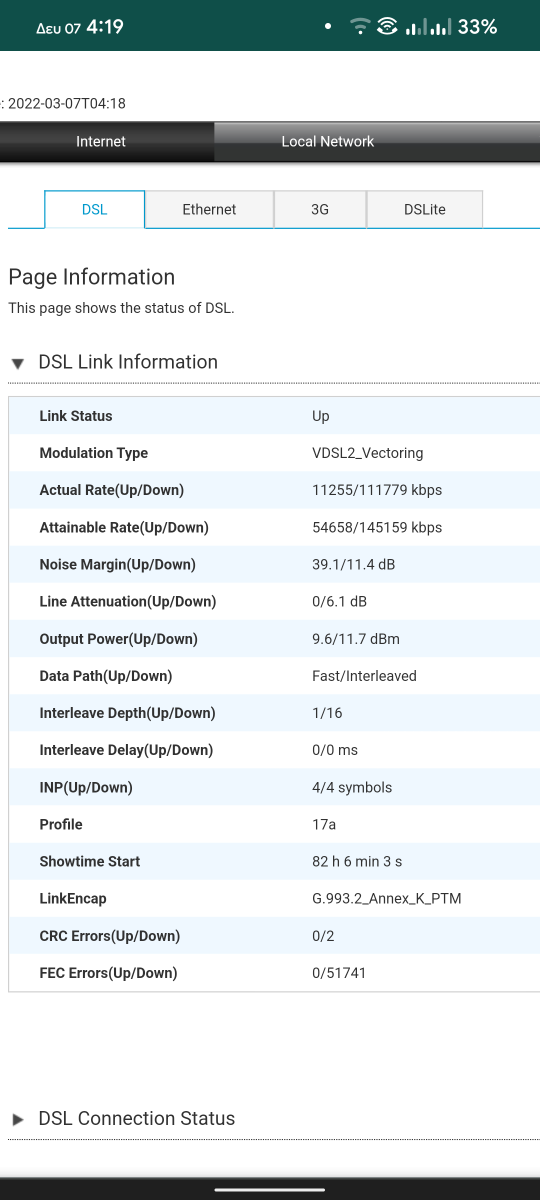The width and height of the screenshot is (540, 1200).
Task: Tap the 33% battery indicator
Action: tap(478, 27)
